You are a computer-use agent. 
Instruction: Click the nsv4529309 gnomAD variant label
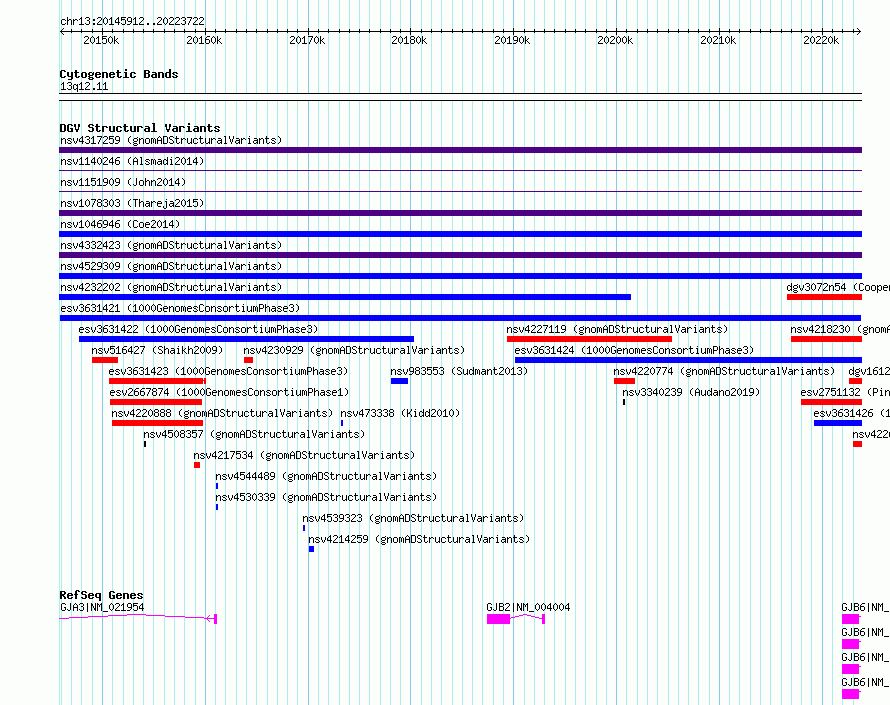point(171,266)
